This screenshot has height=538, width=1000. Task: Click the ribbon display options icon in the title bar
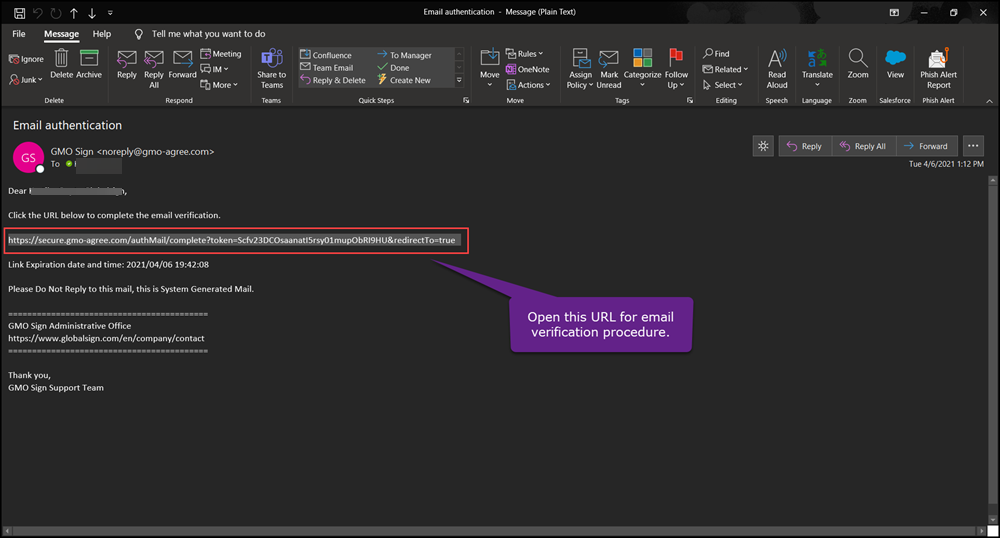pos(895,12)
